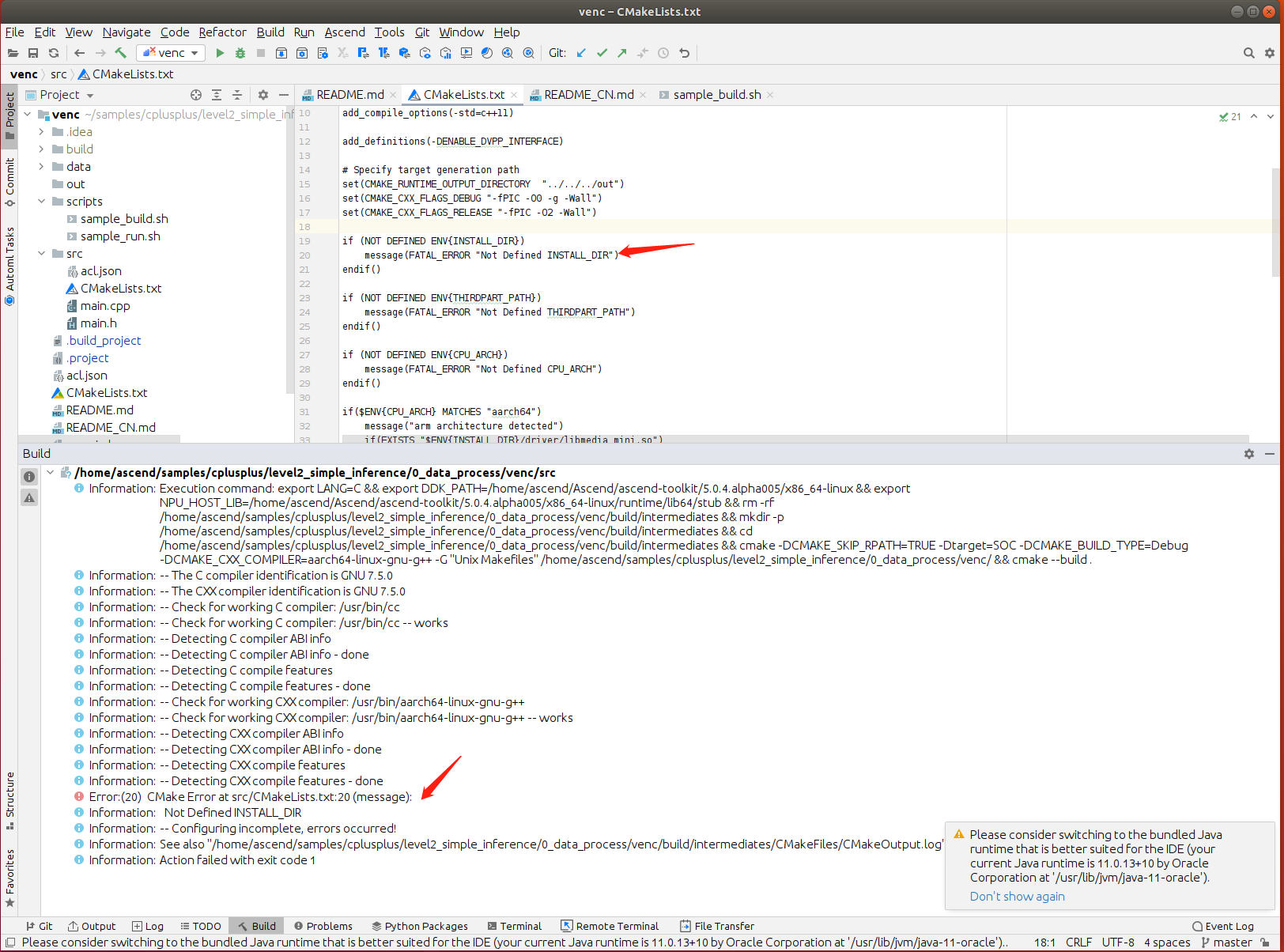The height and width of the screenshot is (952, 1284).
Task: Switch to the README.md editor tab
Action: tap(350, 95)
